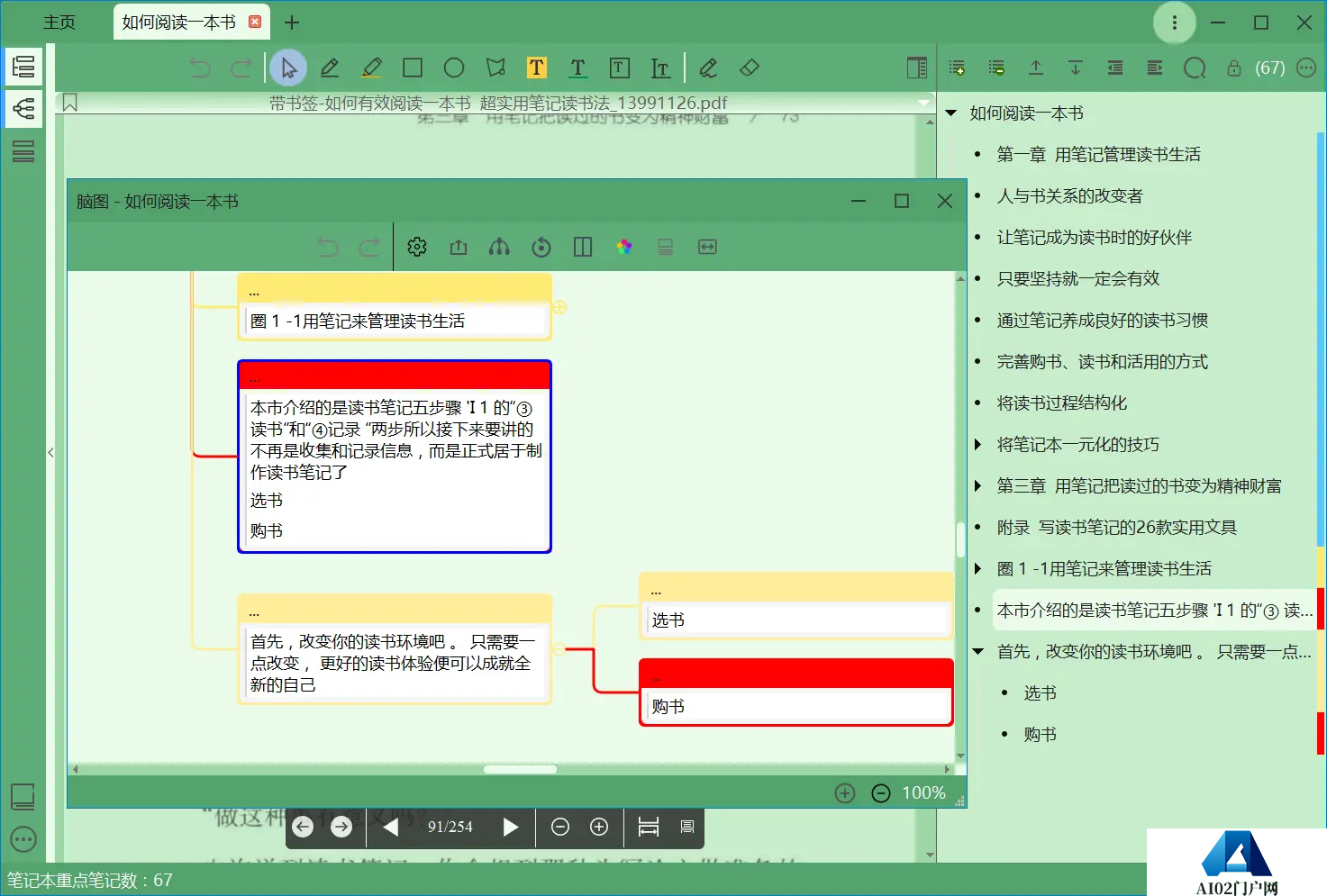Open the mind map view in left sidebar

pyautogui.click(x=23, y=109)
